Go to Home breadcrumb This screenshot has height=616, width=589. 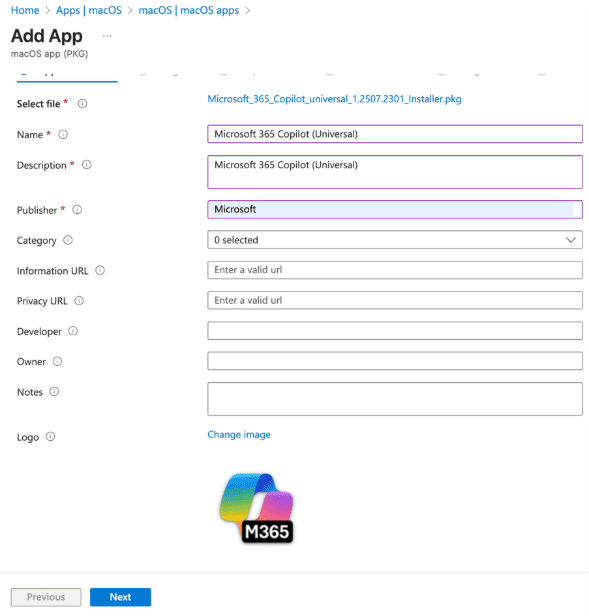click(25, 10)
